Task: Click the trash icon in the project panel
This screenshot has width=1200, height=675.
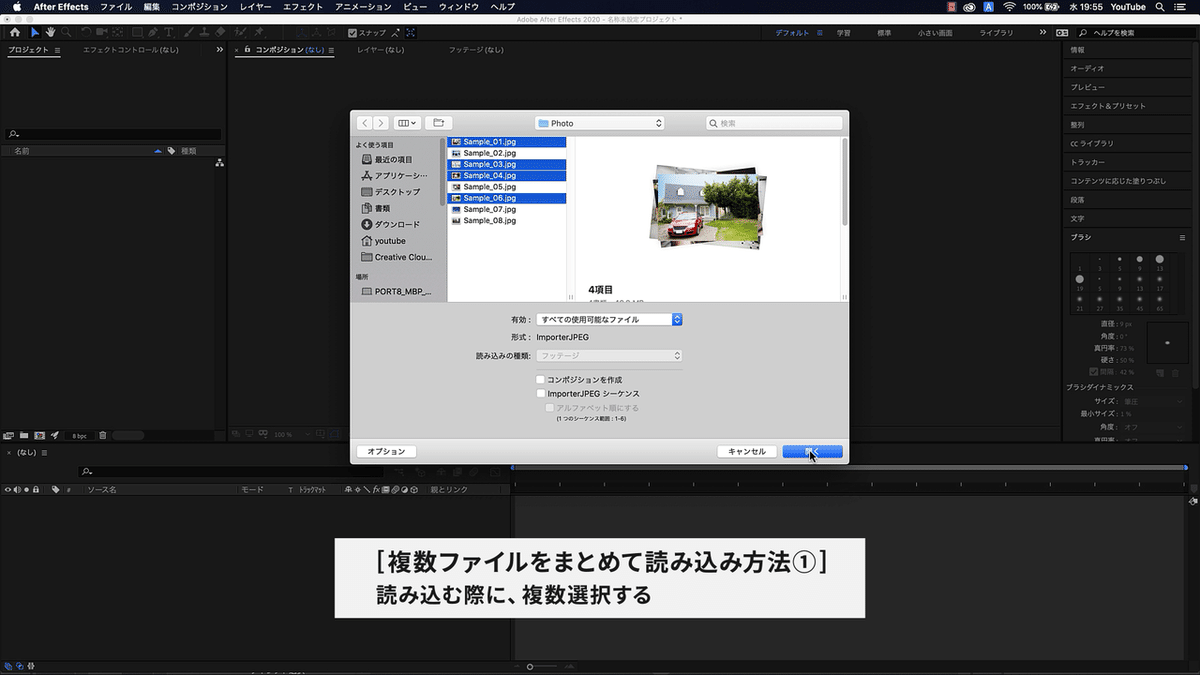Action: pyautogui.click(x=103, y=435)
